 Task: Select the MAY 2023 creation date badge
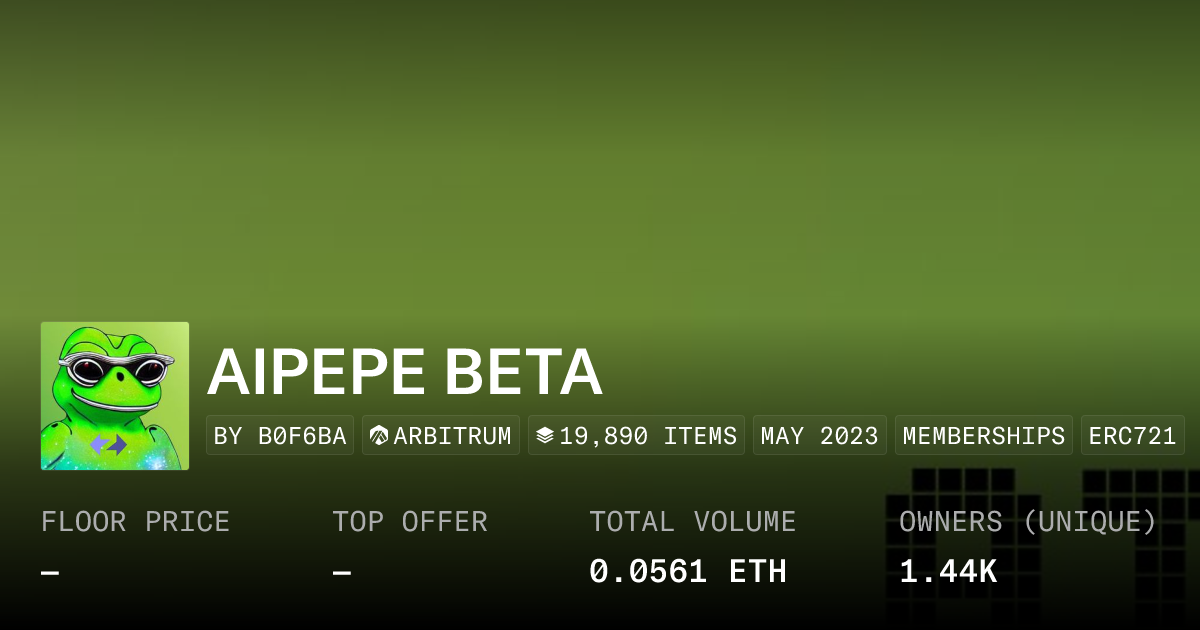819,436
